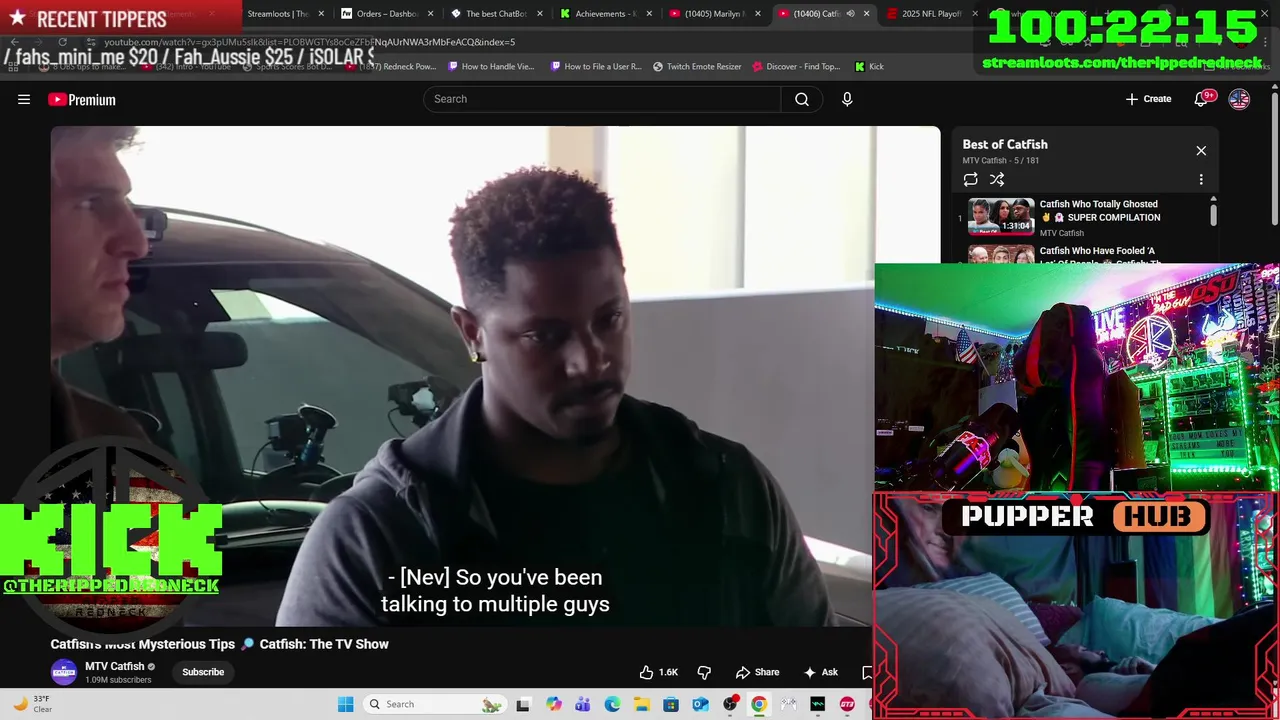This screenshot has width=1280, height=720.
Task: Click the magnifying glass search button
Action: coord(802,99)
